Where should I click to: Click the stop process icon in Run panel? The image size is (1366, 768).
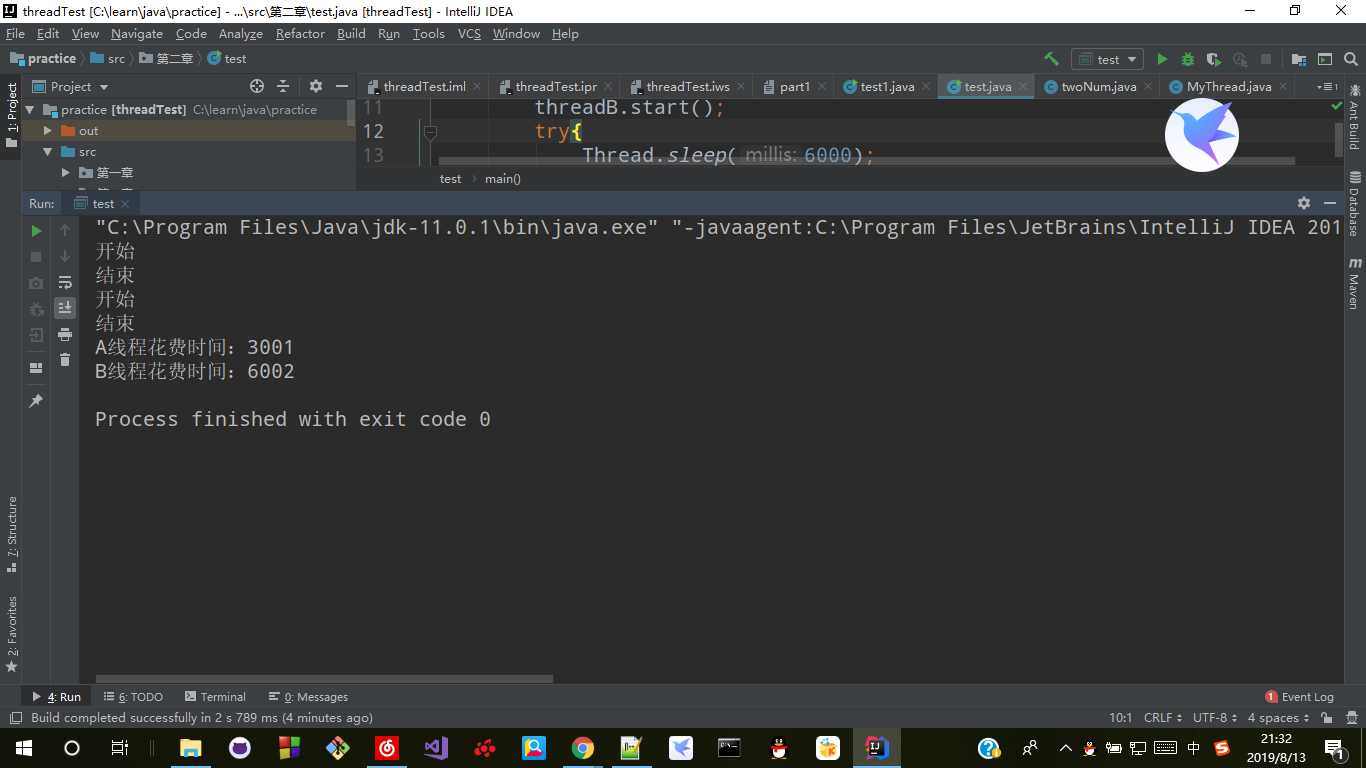pos(36,257)
